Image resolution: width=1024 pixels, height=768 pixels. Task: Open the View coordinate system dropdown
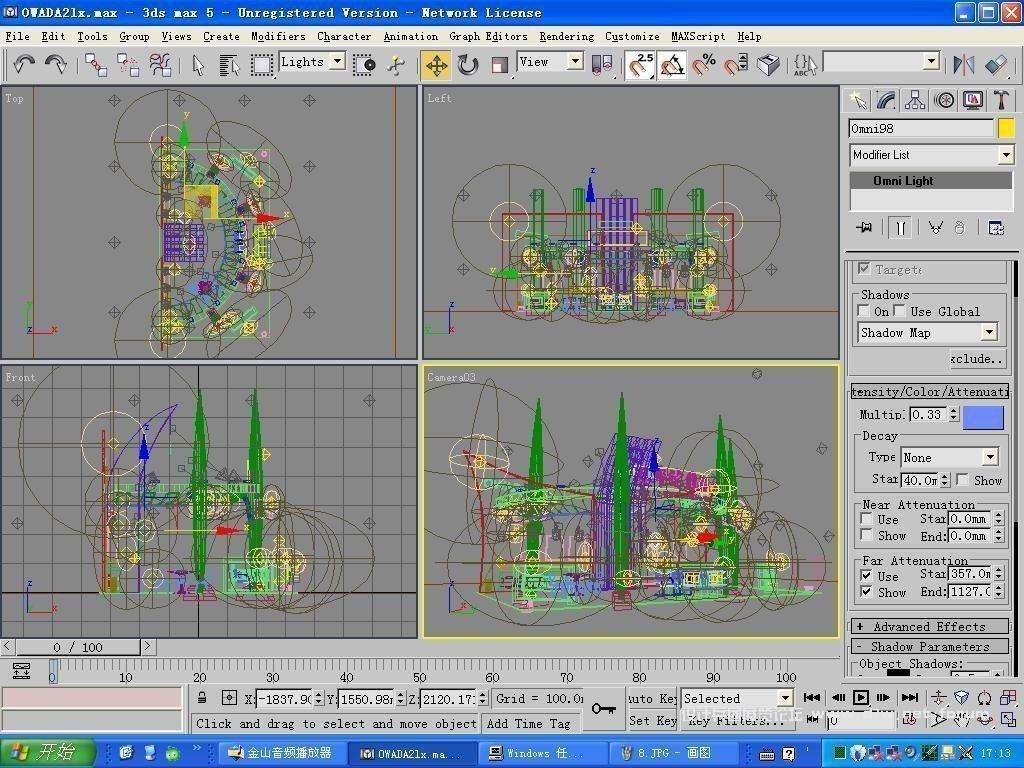575,61
